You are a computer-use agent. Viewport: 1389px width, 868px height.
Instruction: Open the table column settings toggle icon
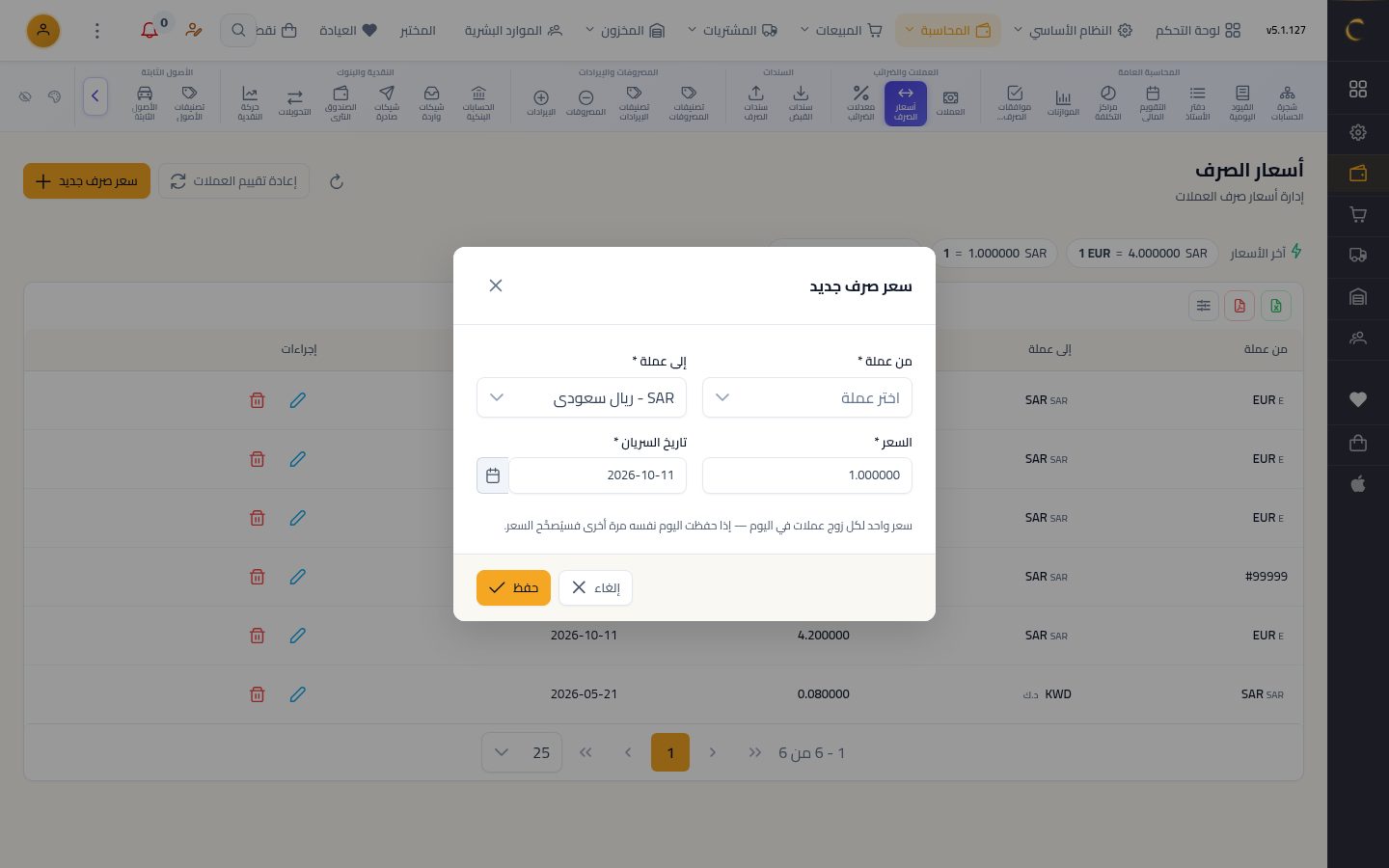[x=1204, y=306]
